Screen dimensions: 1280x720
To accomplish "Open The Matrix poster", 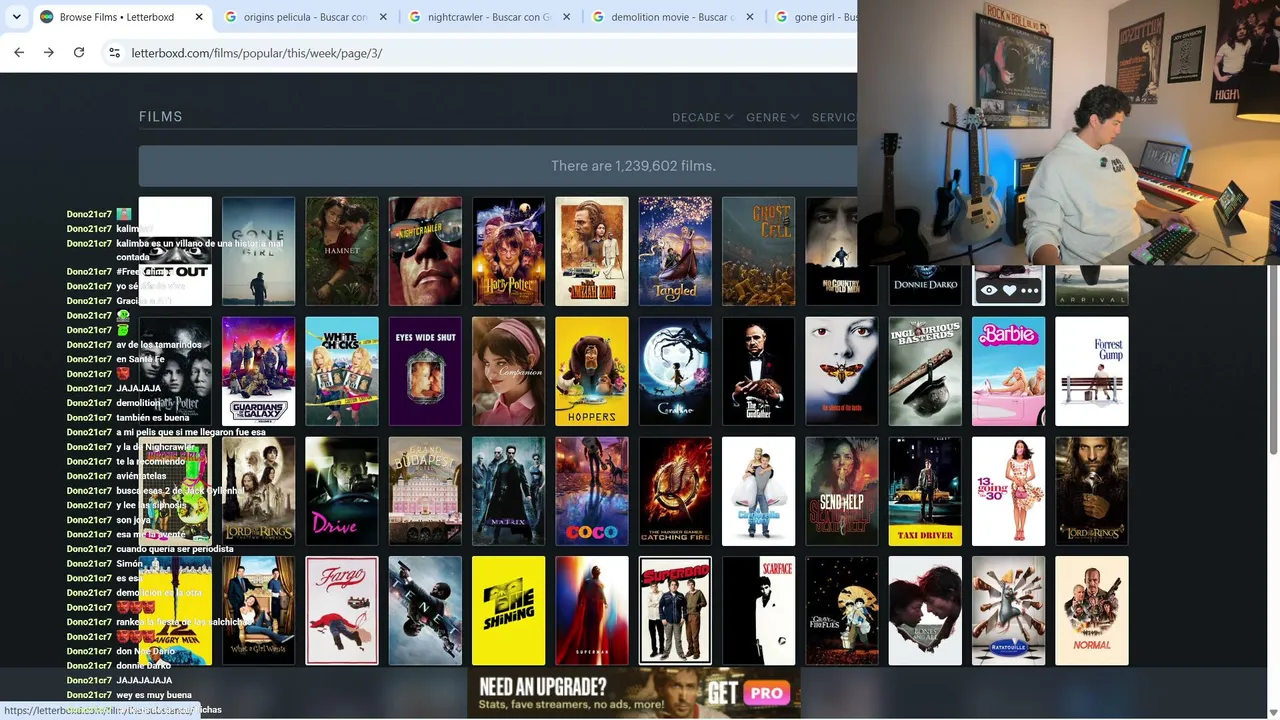I will [x=509, y=491].
